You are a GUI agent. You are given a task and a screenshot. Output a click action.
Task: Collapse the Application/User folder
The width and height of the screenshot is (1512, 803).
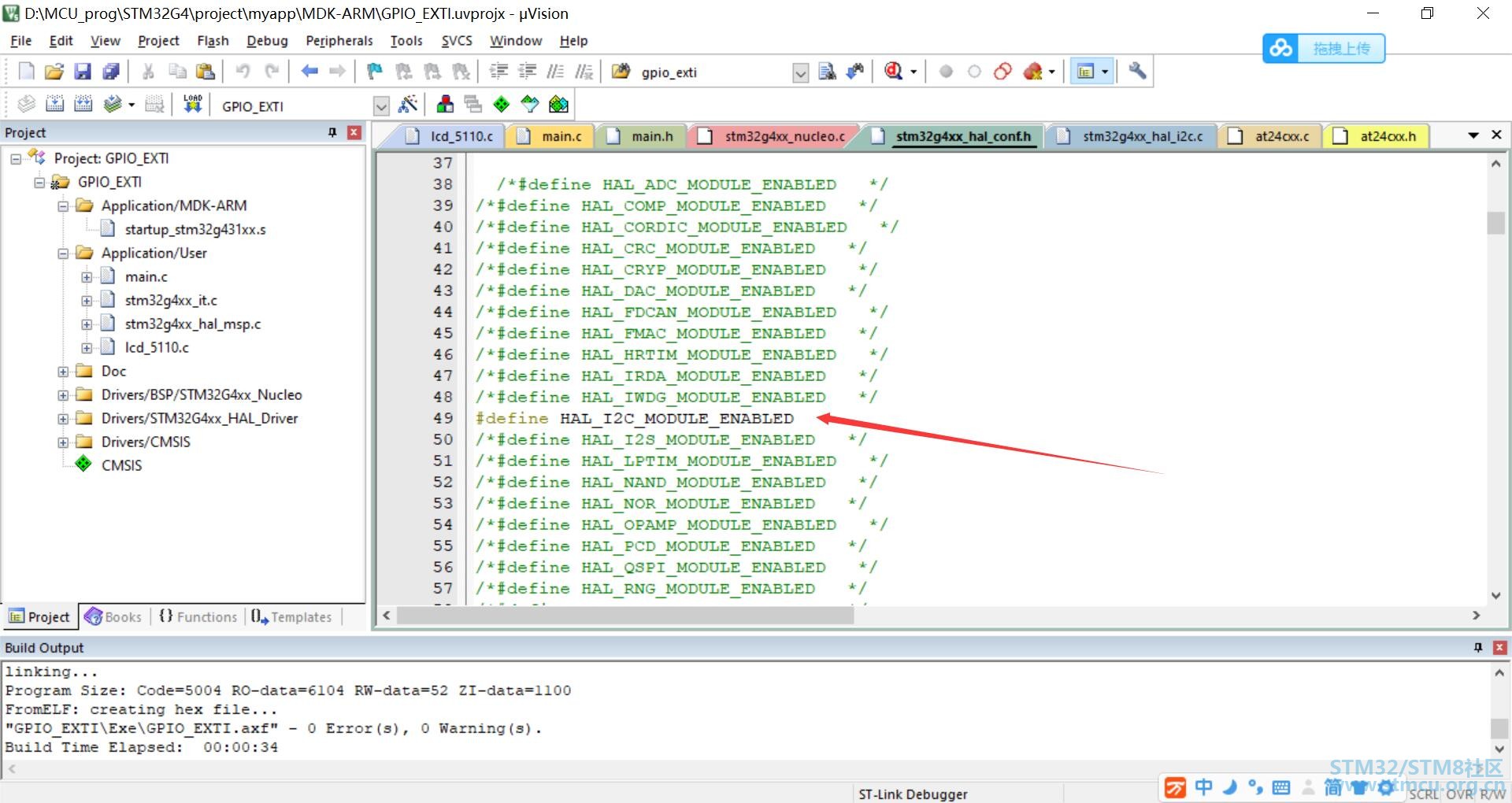pyautogui.click(x=63, y=253)
